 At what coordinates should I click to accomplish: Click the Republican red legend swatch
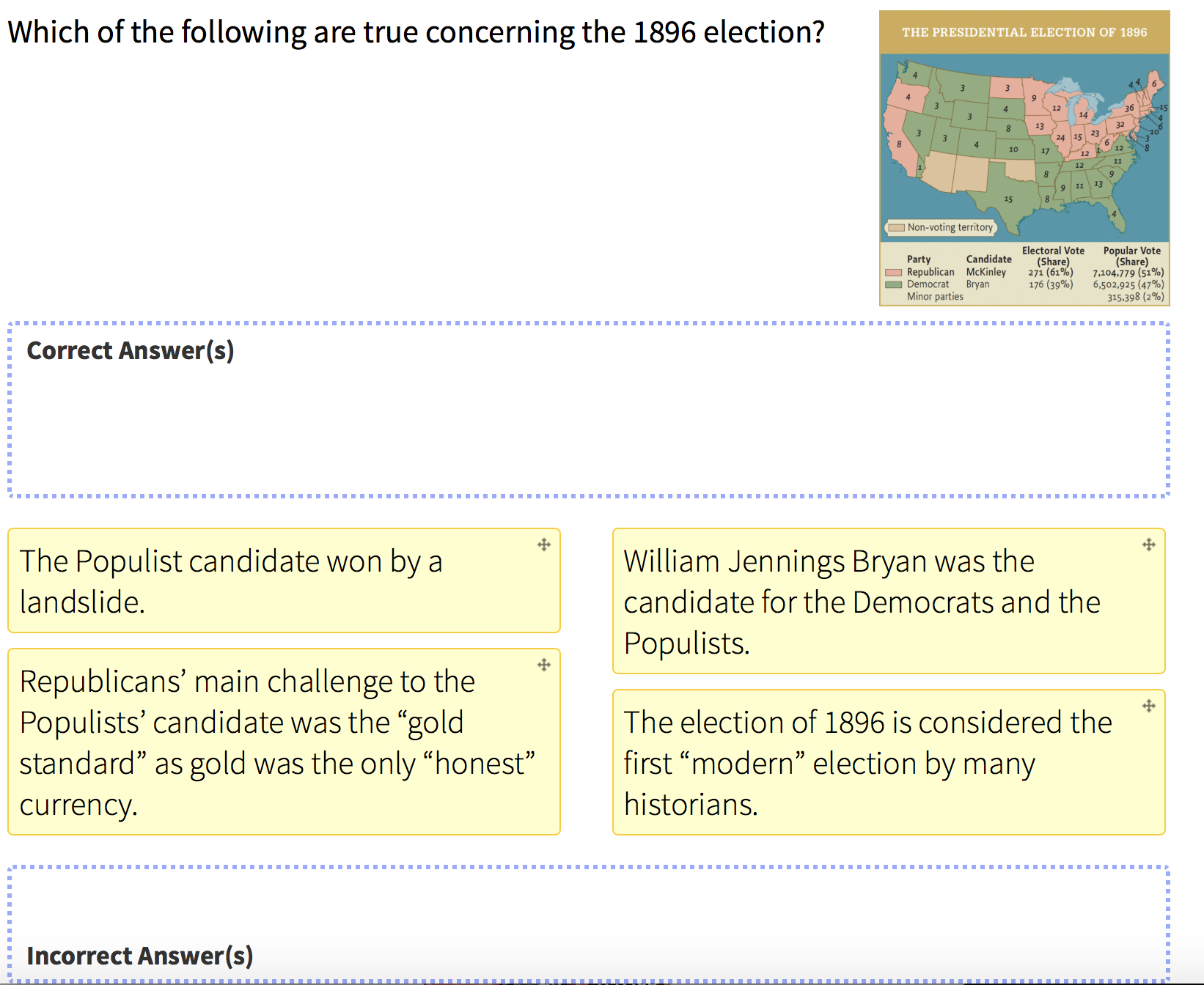(x=893, y=272)
